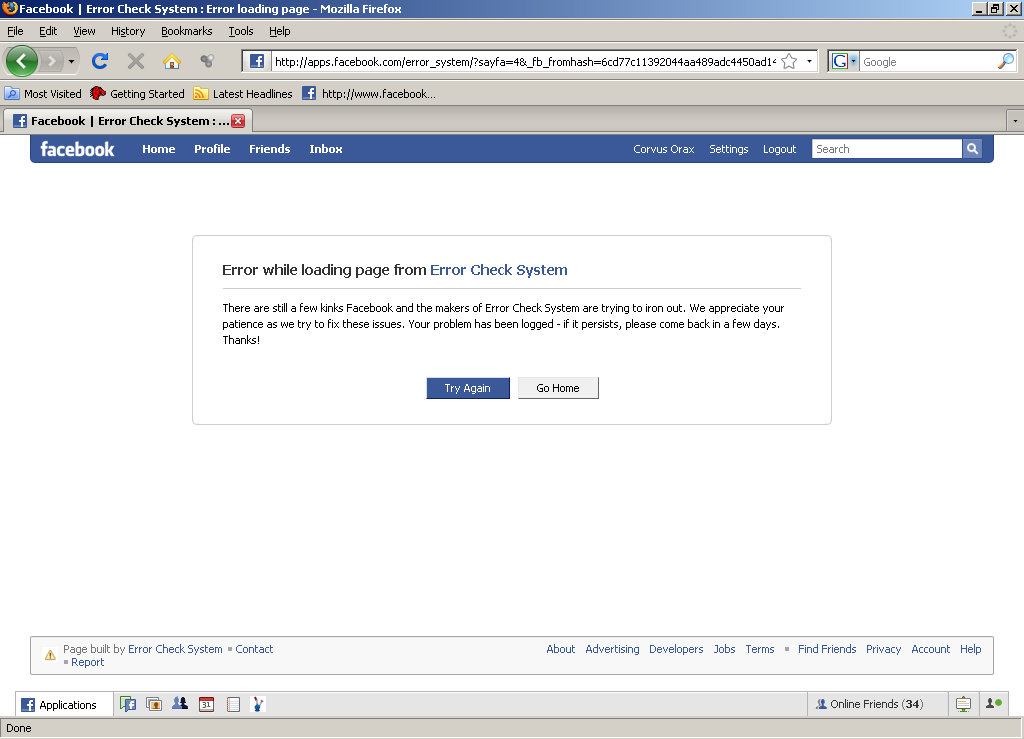Open the Google search engine selector dropdown

[x=843, y=61]
